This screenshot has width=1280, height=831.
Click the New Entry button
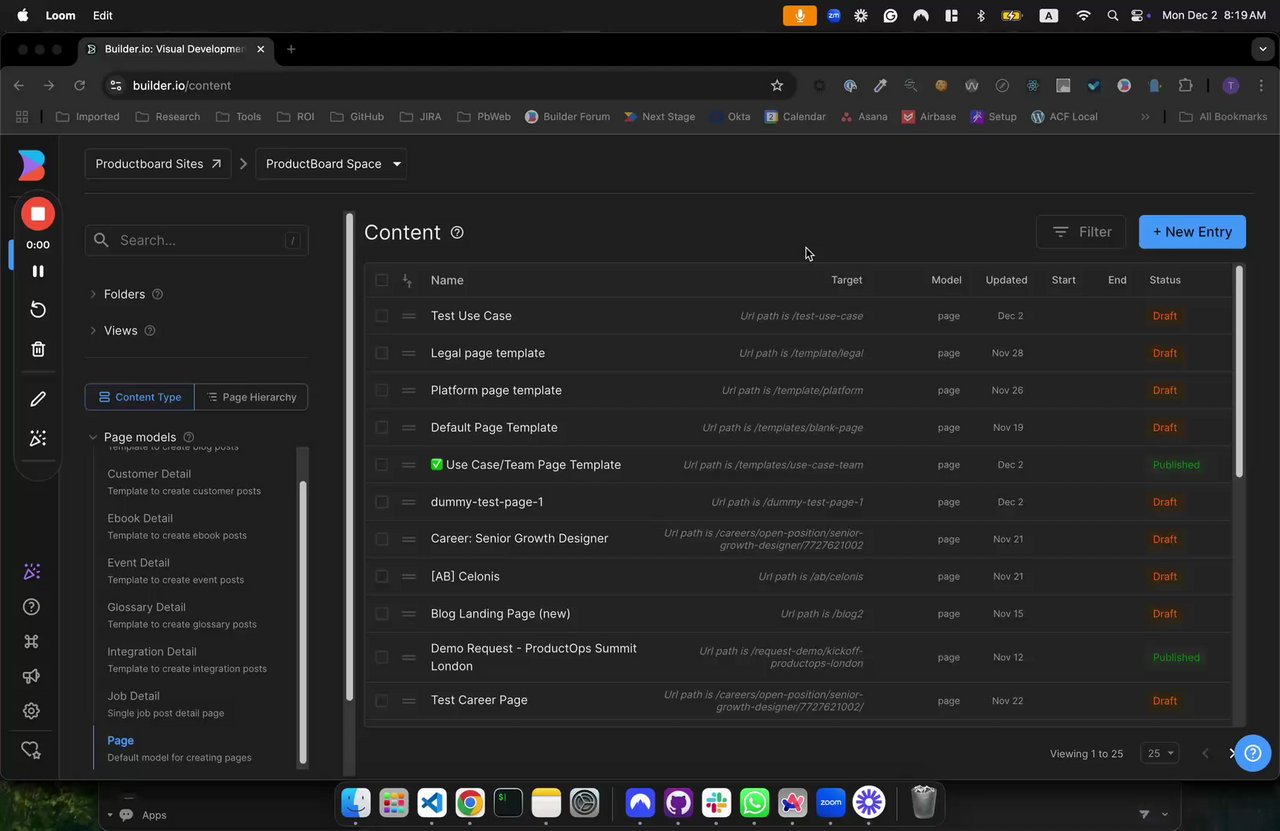[x=1192, y=232]
